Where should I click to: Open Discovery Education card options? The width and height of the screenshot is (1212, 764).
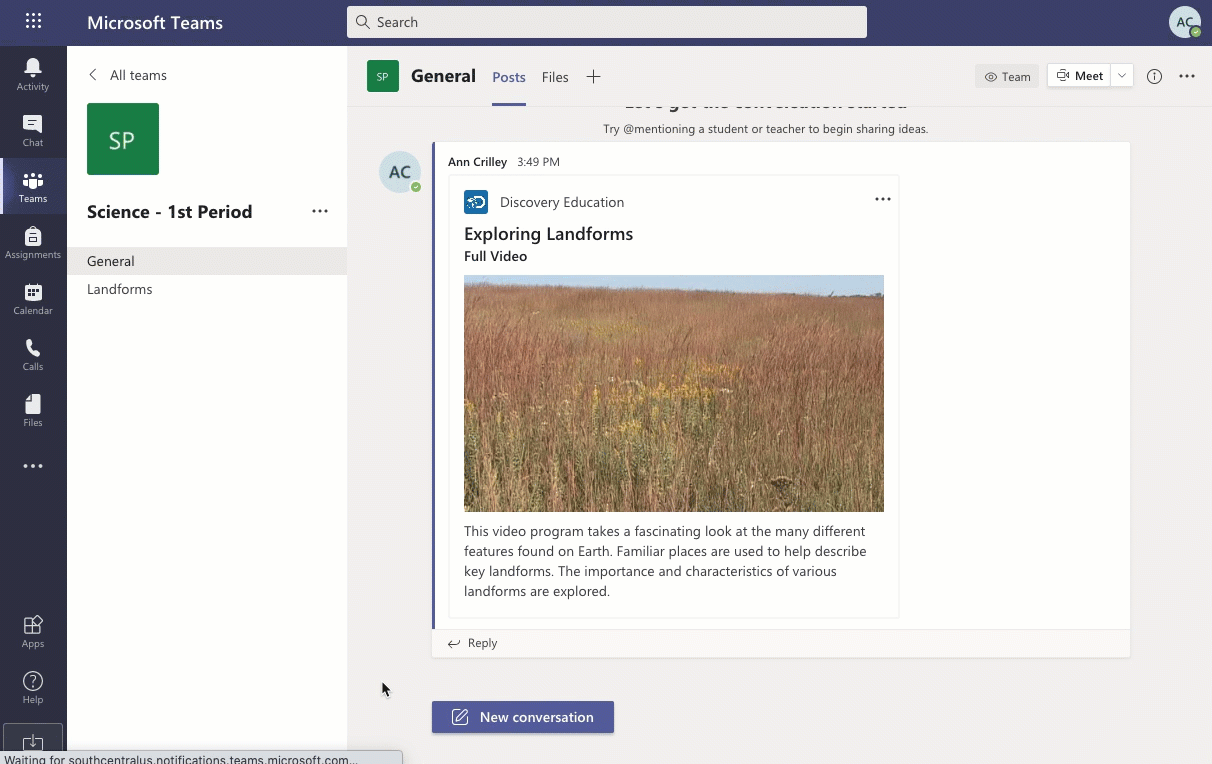[x=883, y=199]
